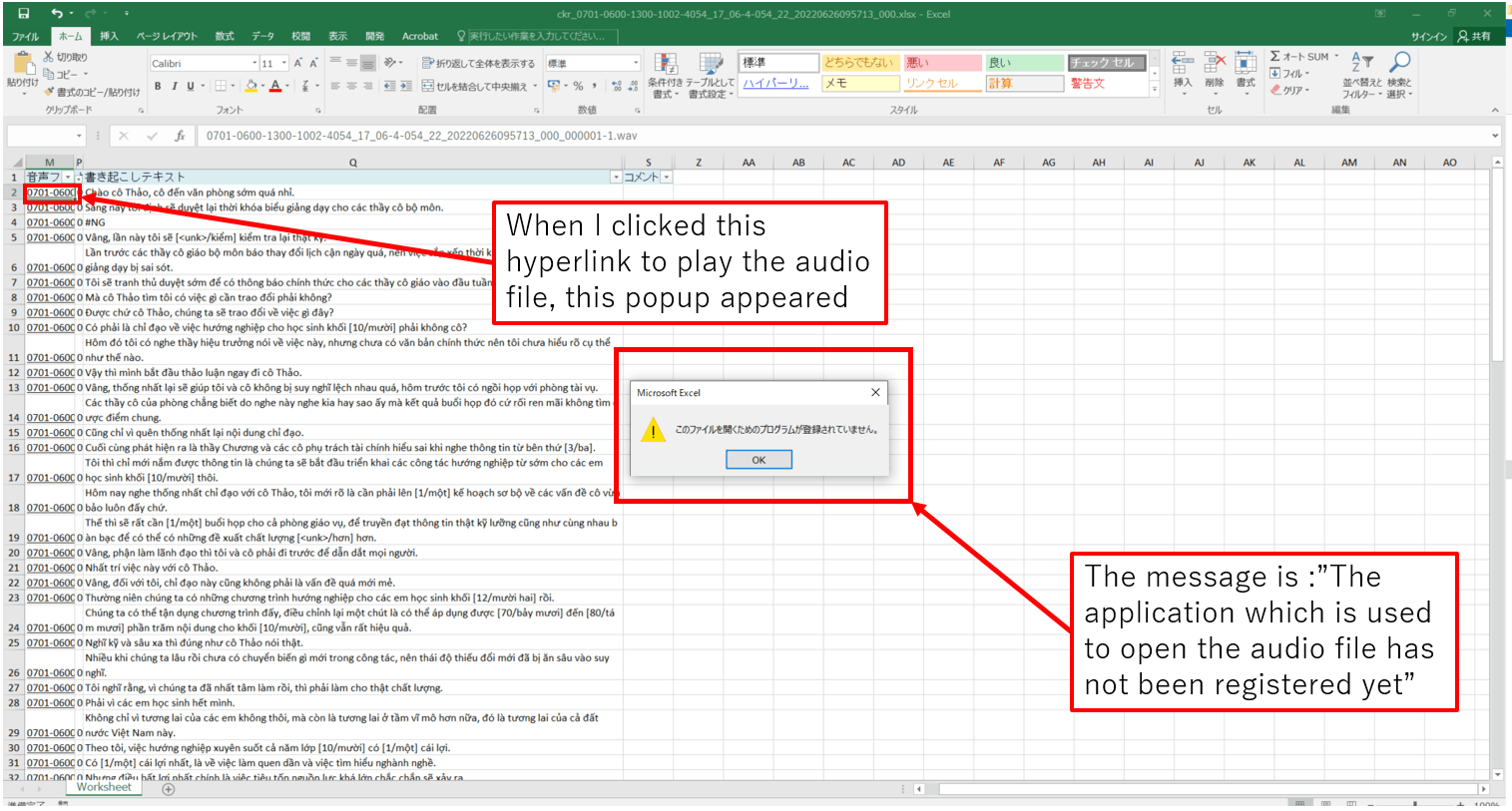Click the Insert Function fx icon
The image size is (1512, 811).
tap(180, 136)
